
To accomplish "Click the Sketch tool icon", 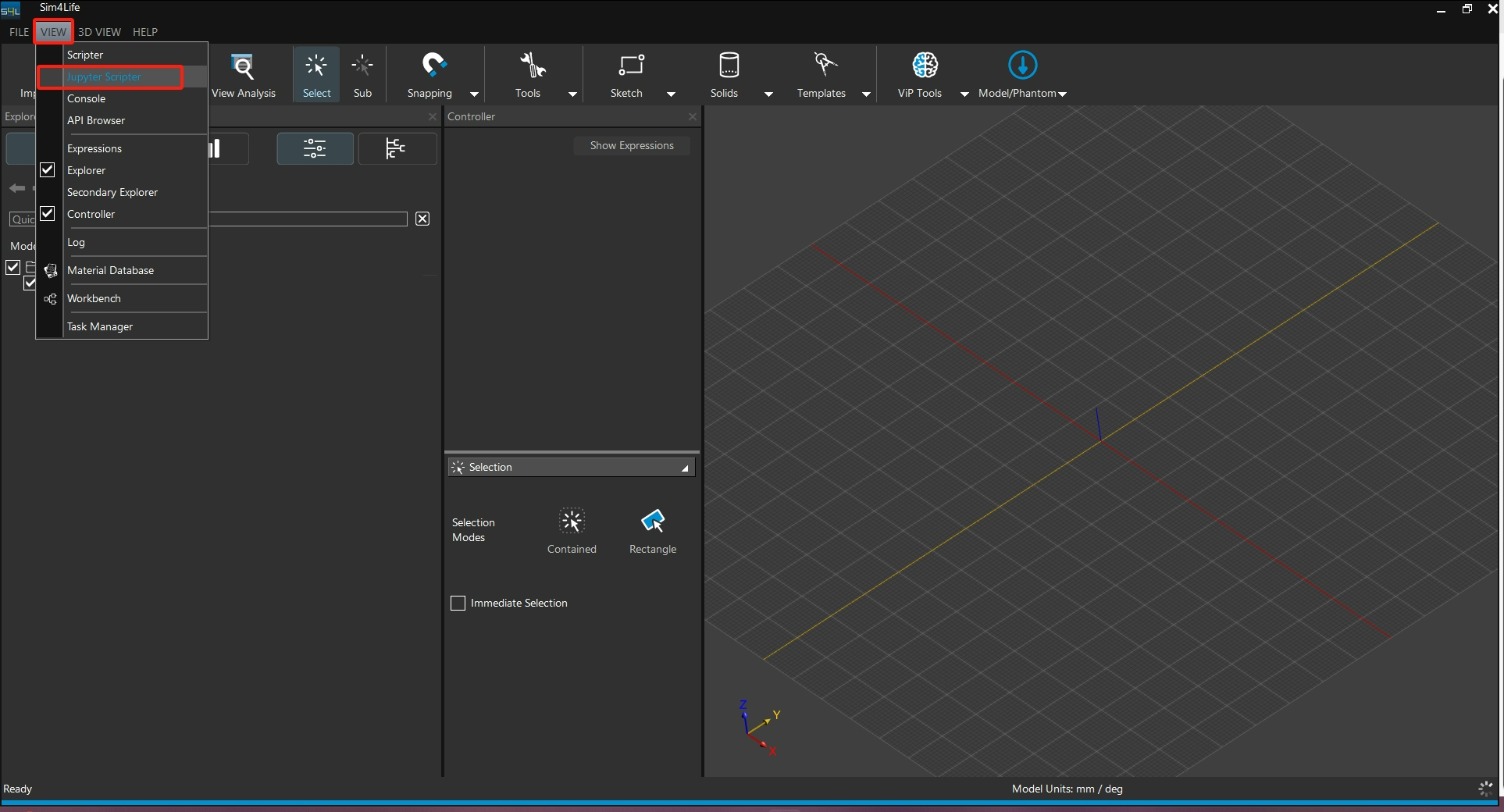I will pos(630,66).
